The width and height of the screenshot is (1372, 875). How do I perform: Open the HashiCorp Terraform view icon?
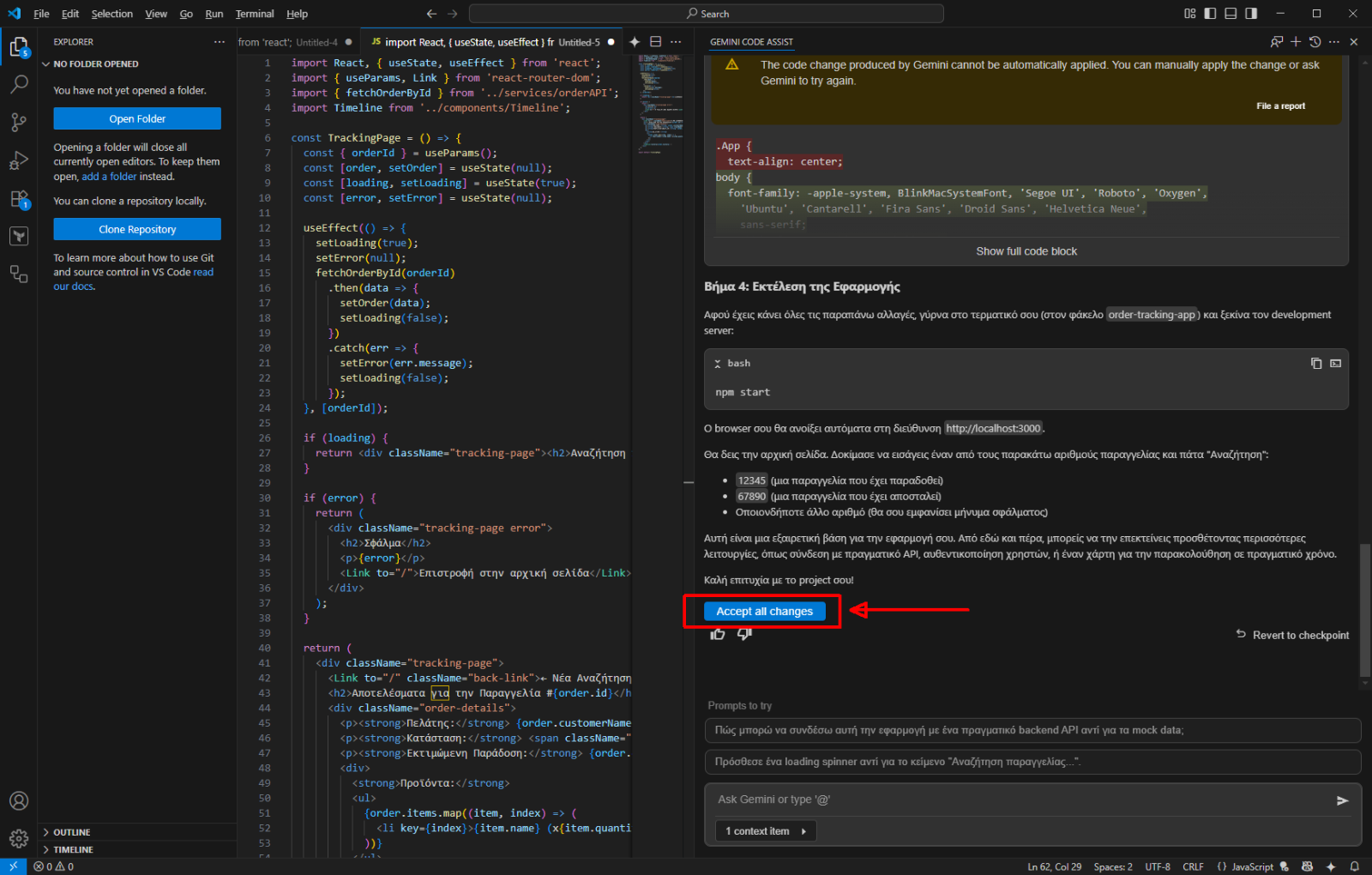point(19,236)
